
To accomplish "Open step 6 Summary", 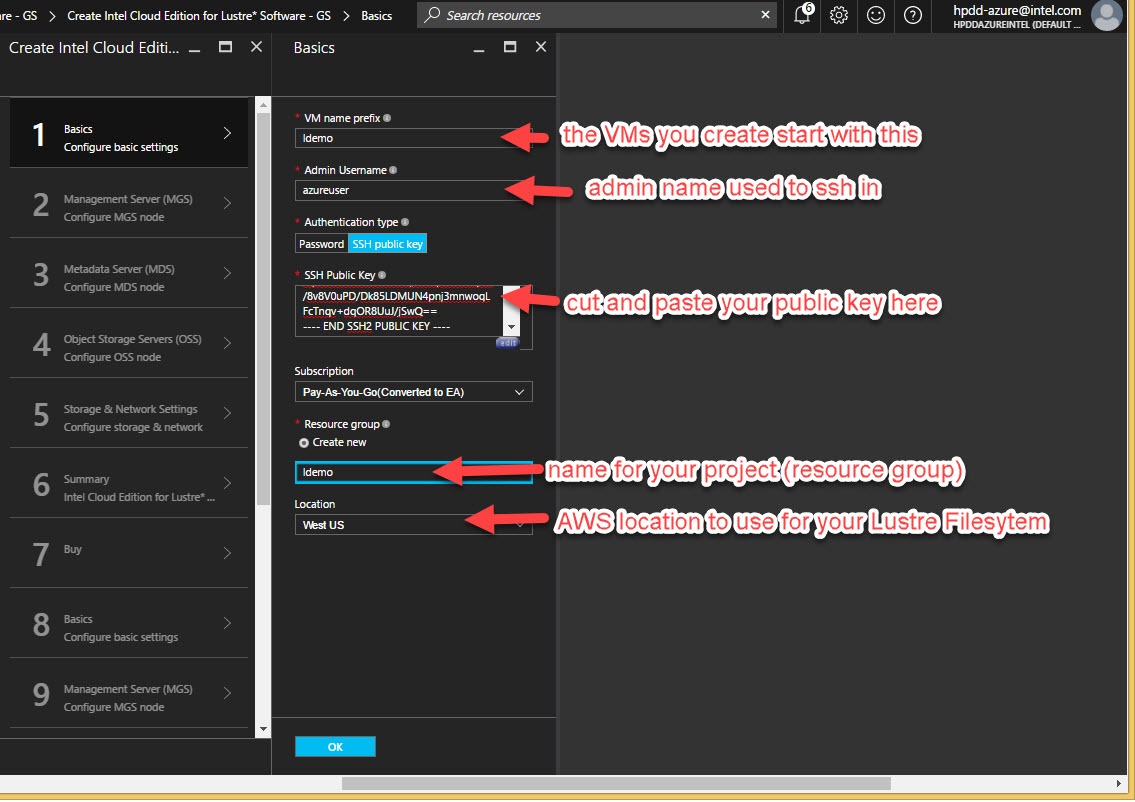I will tap(129, 484).
